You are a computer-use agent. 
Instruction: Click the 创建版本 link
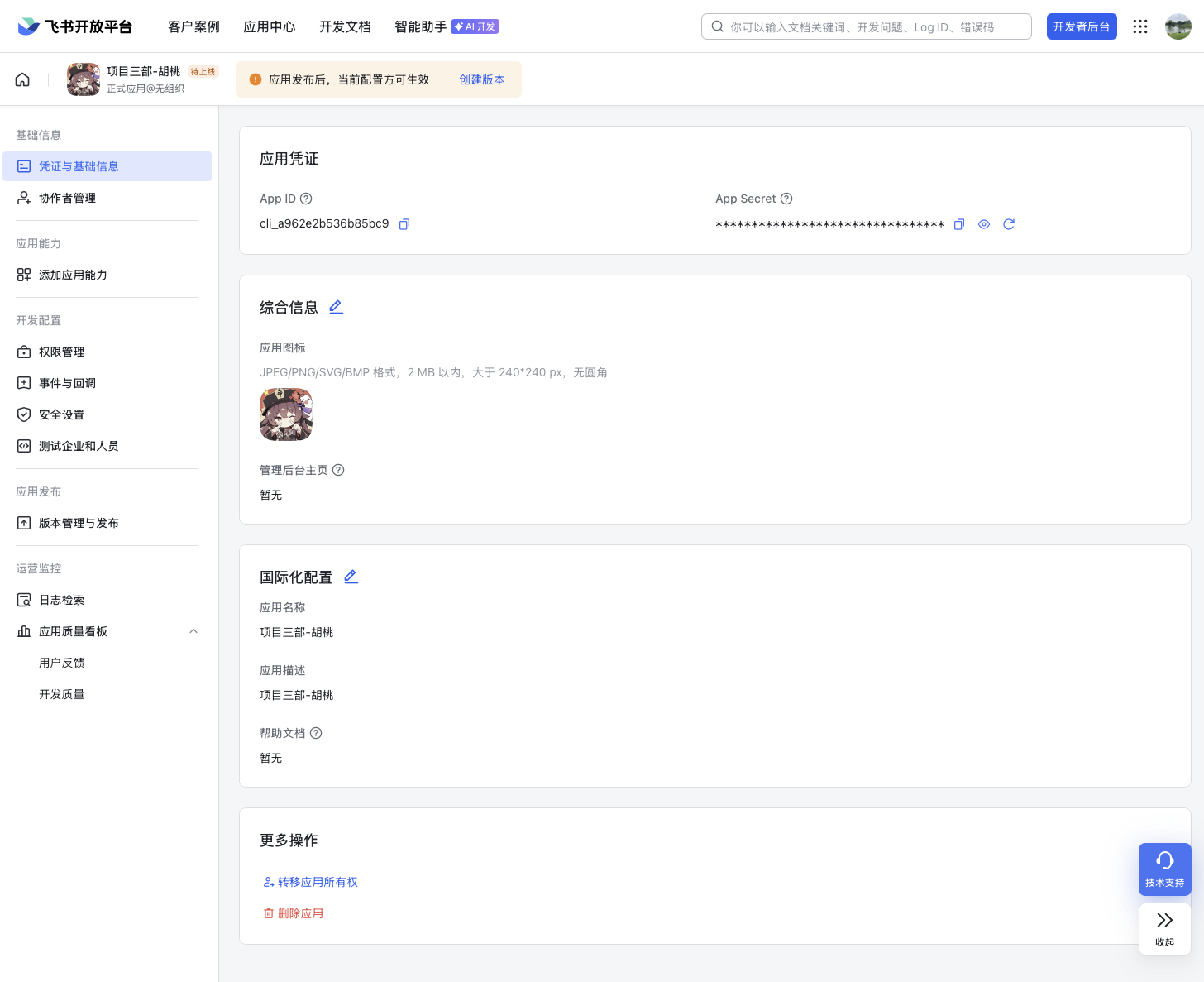point(481,79)
